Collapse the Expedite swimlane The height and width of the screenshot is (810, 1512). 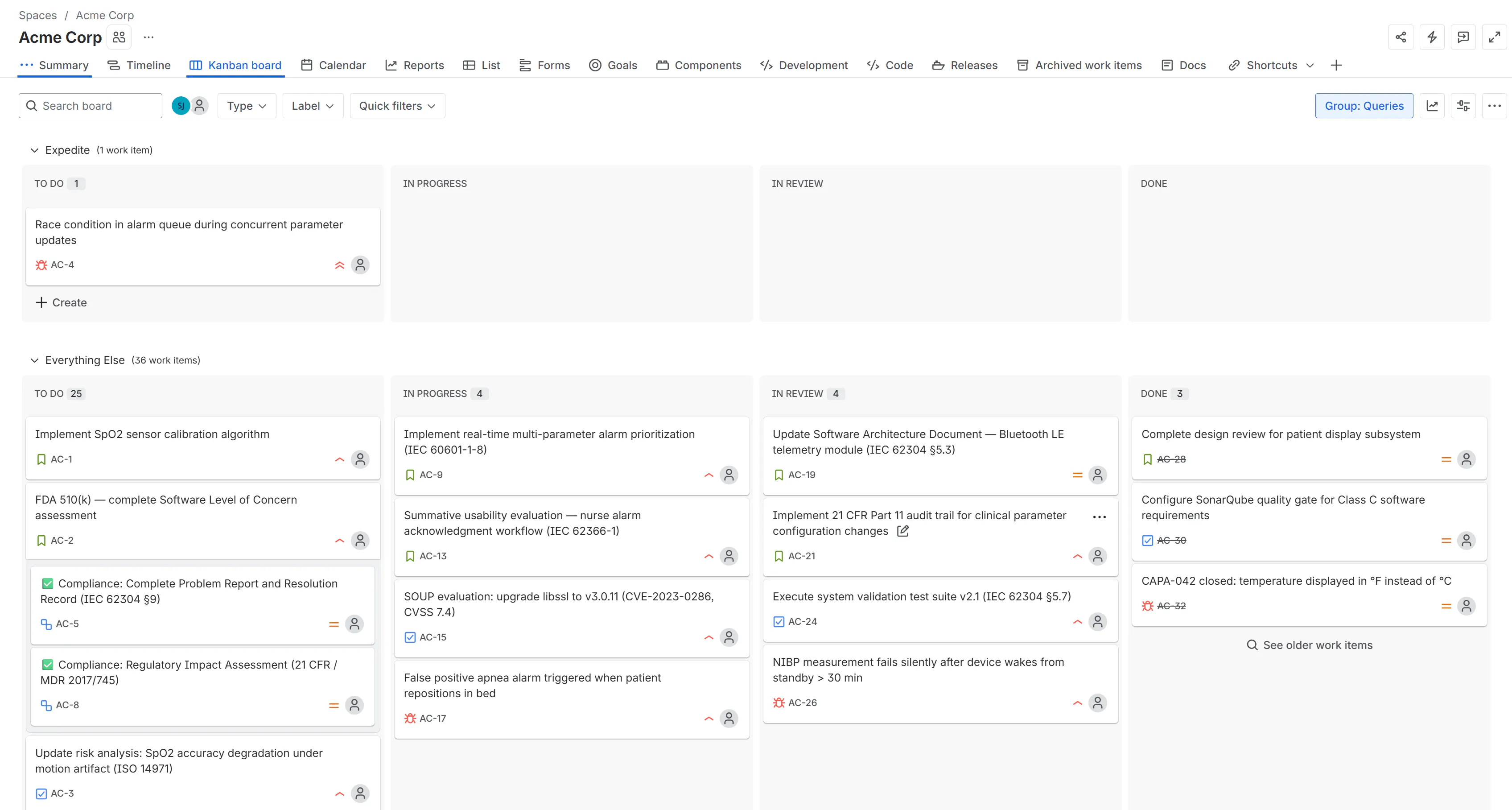(x=34, y=150)
